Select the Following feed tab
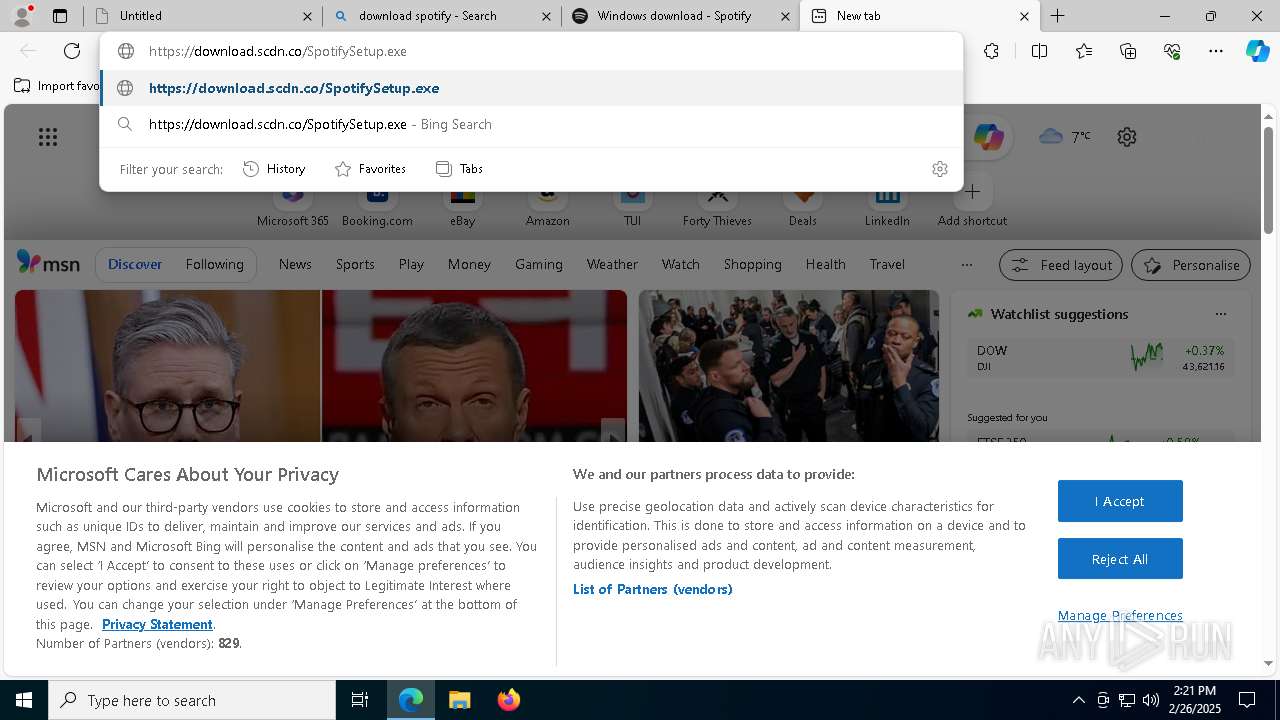The height and width of the screenshot is (720, 1280). [x=214, y=264]
